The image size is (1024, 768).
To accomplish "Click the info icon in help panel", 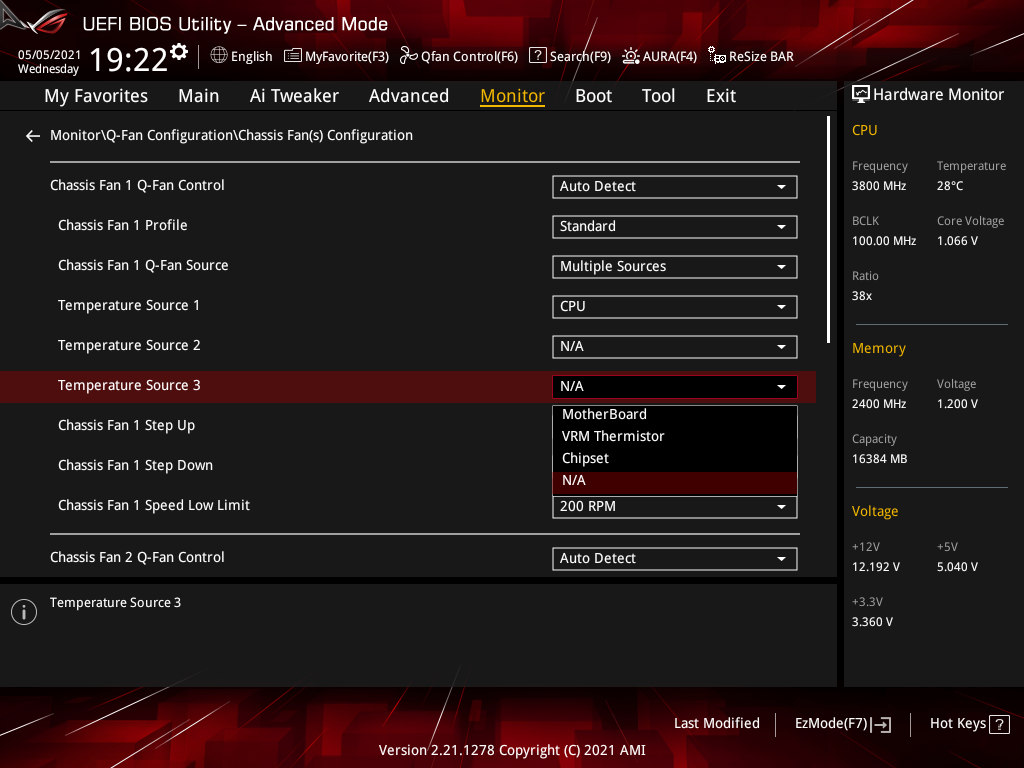I will tap(24, 612).
